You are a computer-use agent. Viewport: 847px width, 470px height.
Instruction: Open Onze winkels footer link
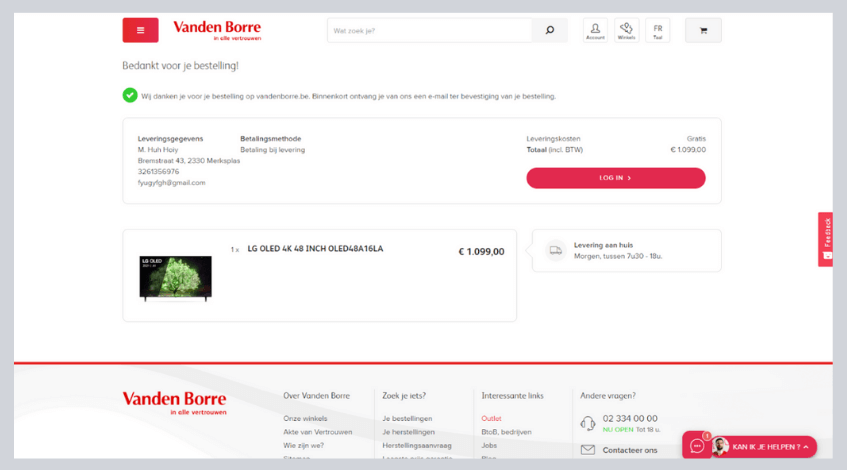(x=305, y=419)
